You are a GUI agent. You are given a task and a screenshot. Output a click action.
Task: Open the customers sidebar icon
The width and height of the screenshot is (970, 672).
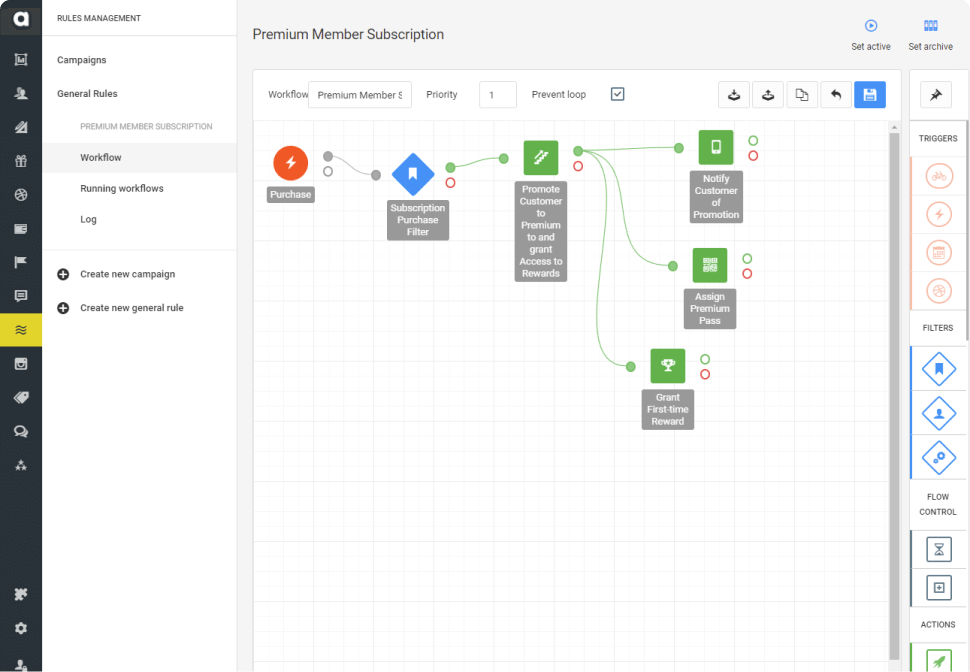click(x=21, y=93)
